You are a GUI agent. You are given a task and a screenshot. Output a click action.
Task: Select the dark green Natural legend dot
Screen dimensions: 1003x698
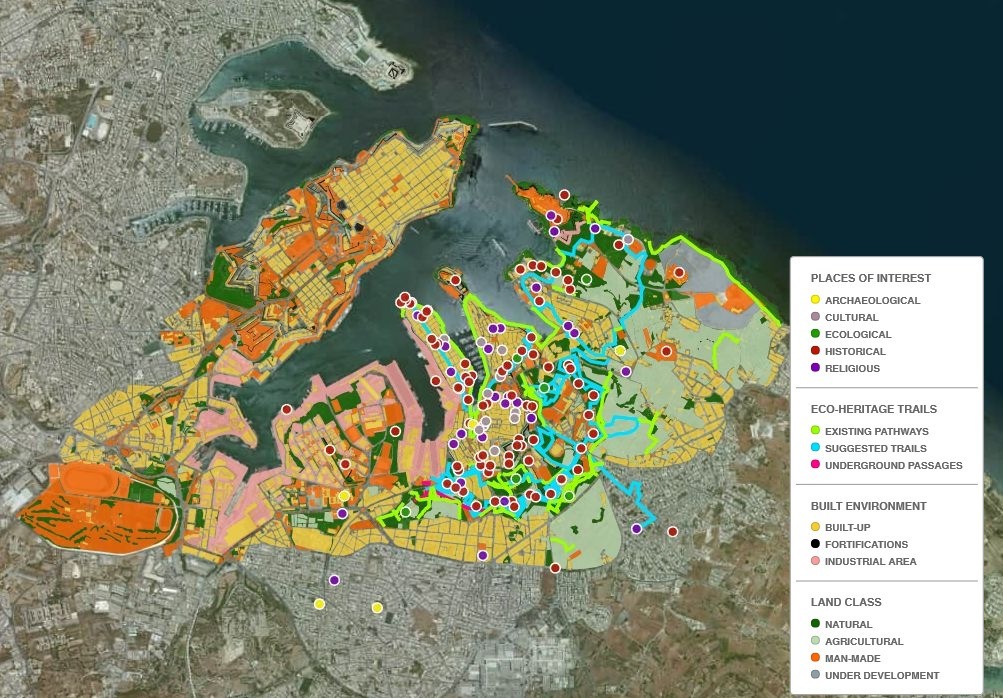coord(815,624)
